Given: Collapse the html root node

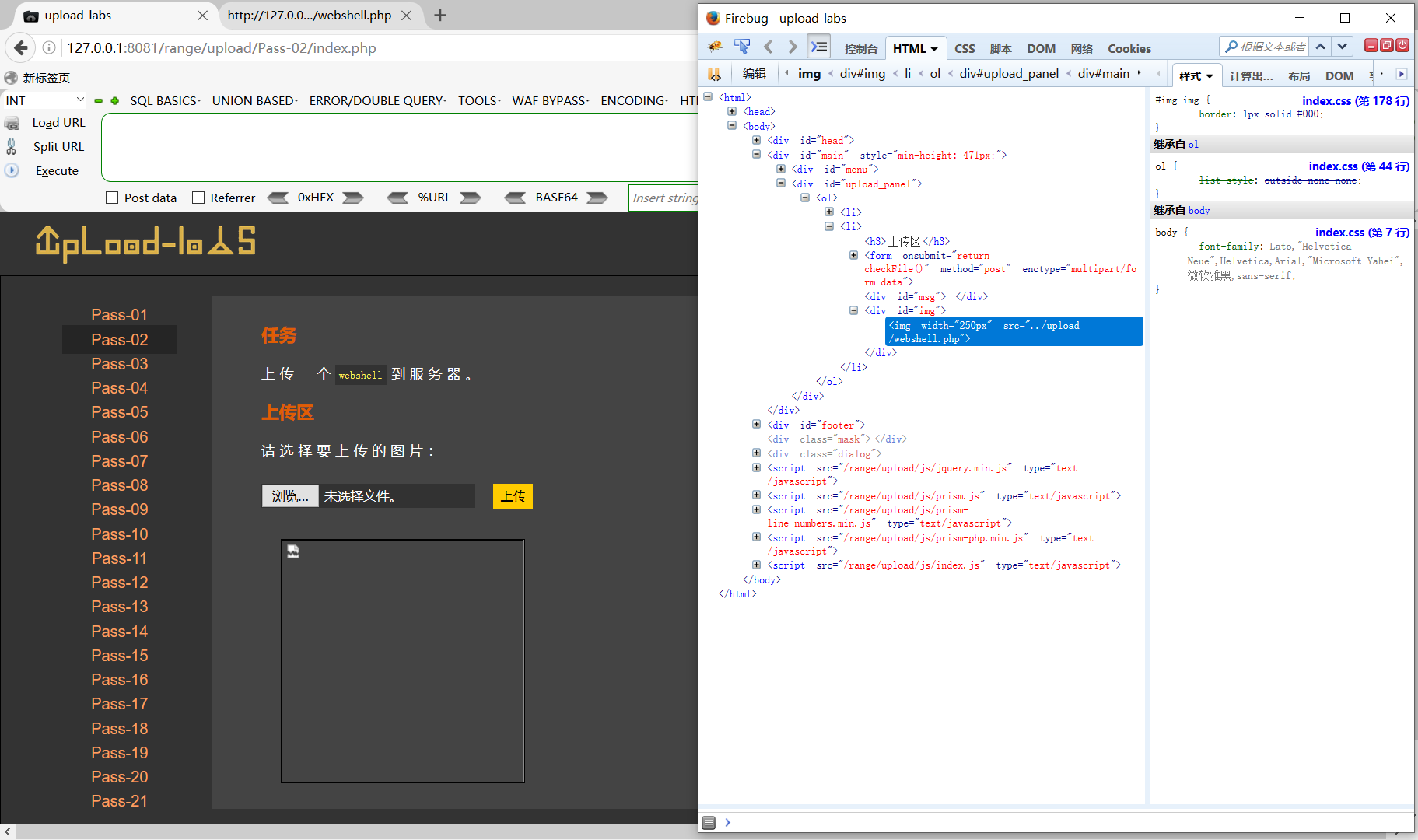Looking at the screenshot, I should click(708, 96).
